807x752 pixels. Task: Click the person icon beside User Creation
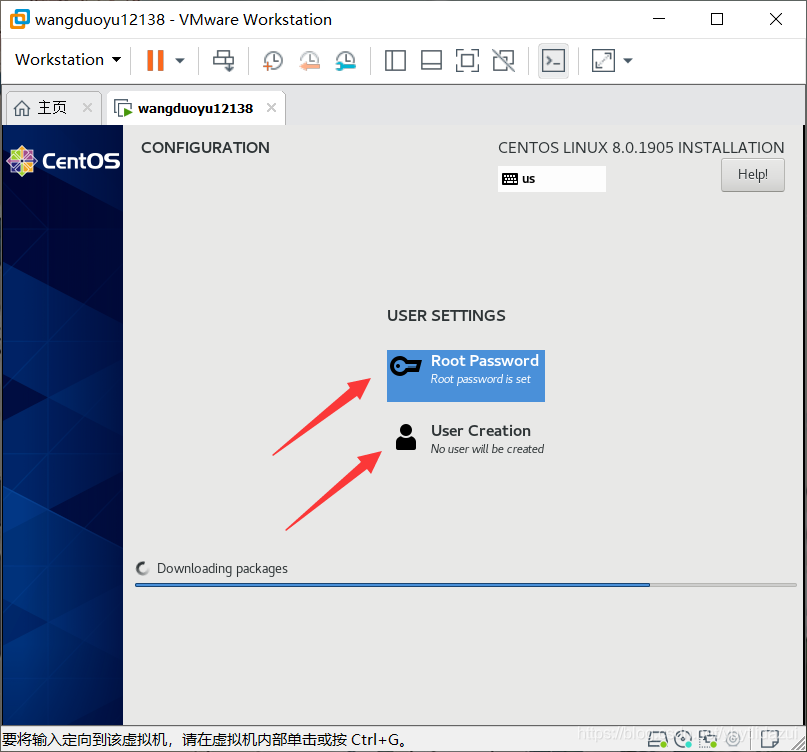pos(406,438)
